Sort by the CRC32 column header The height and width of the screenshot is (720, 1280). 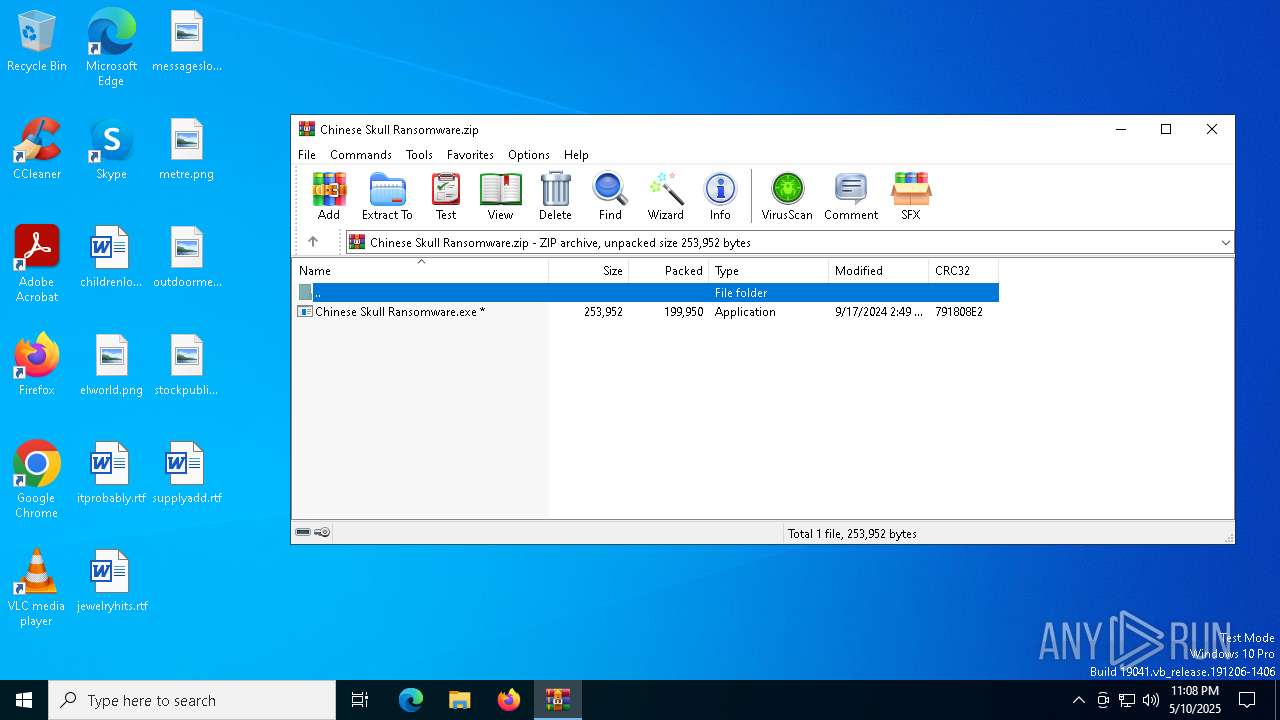coord(964,271)
